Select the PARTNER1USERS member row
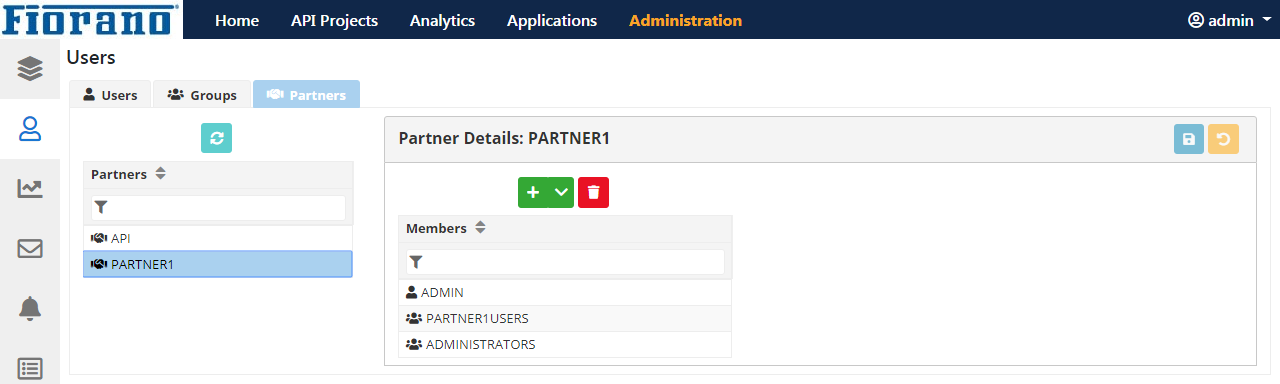This screenshot has width=1280, height=384. [565, 318]
